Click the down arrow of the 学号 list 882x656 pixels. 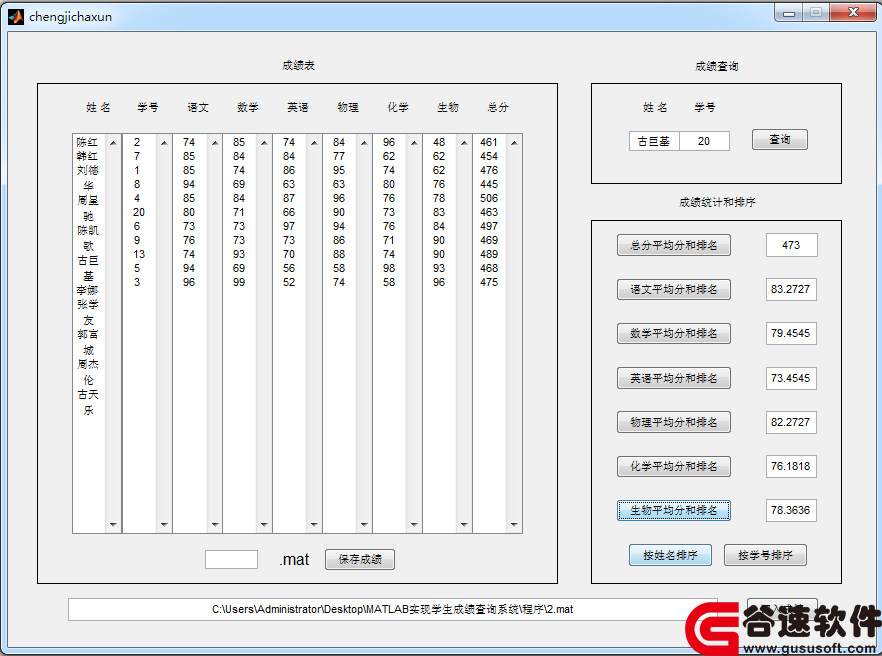tap(164, 524)
